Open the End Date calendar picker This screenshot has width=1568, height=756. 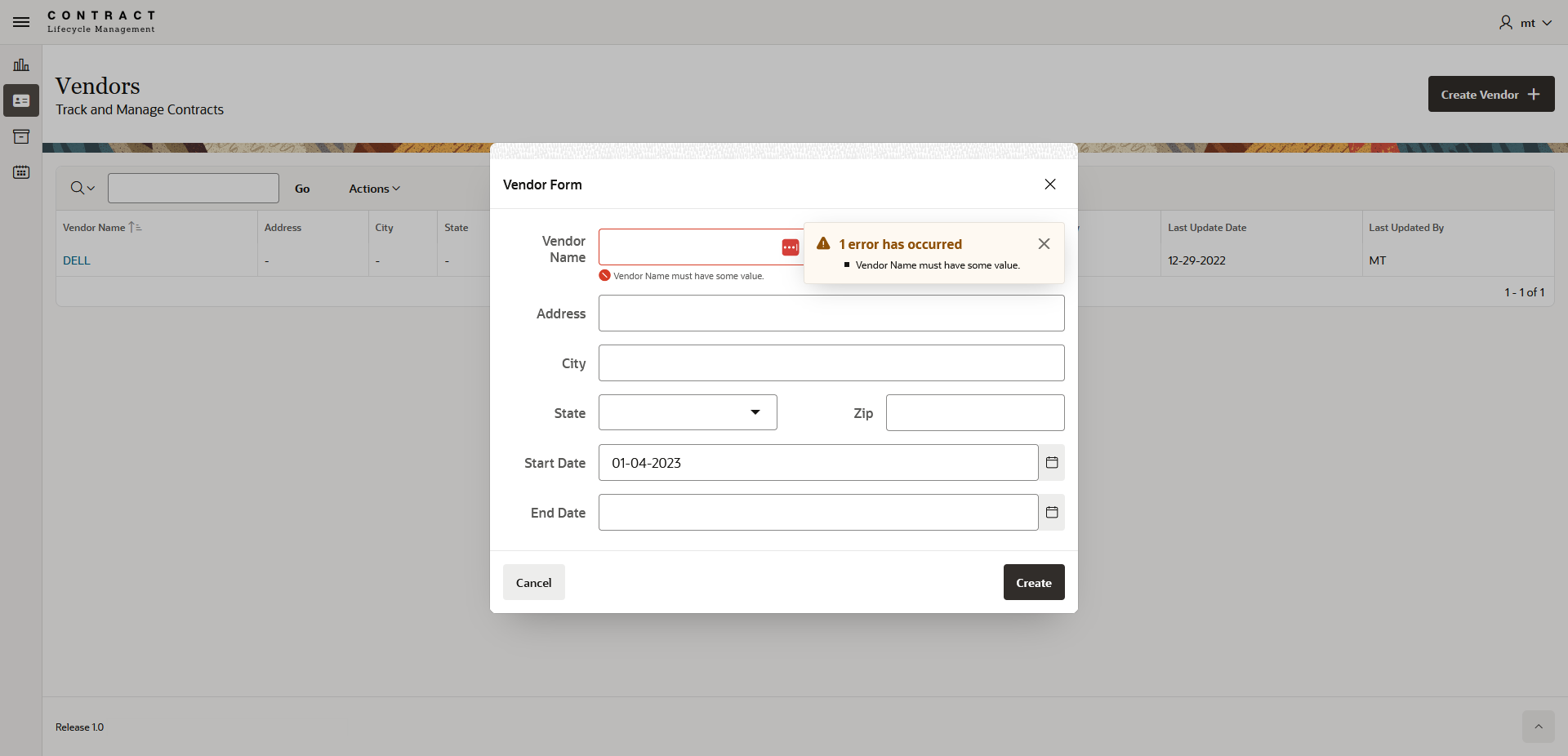click(x=1052, y=513)
